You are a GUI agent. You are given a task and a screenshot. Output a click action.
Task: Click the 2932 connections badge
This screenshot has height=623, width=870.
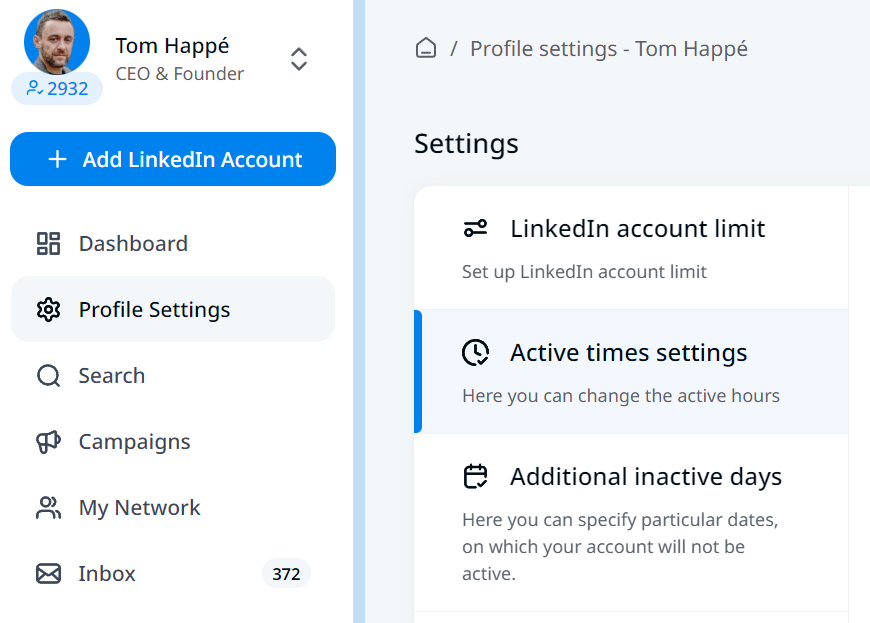tap(57, 89)
